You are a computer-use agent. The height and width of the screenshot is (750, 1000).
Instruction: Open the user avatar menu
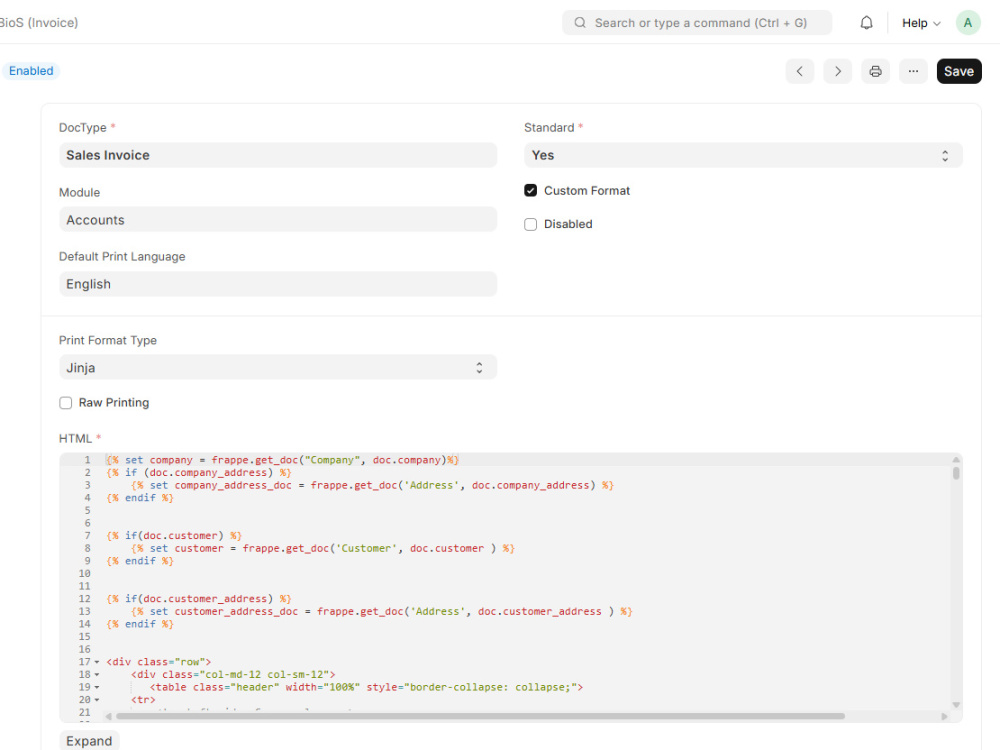(967, 22)
